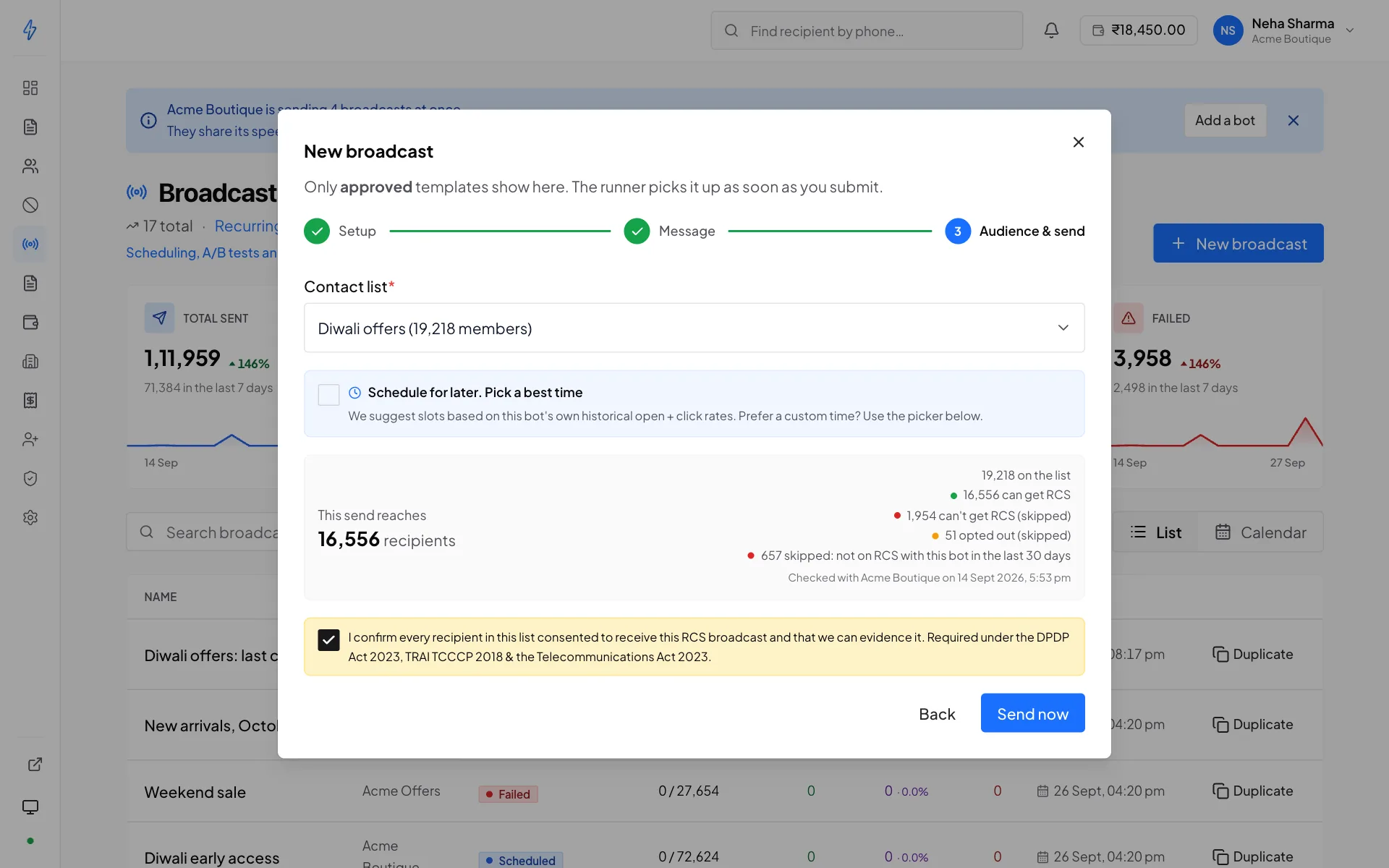
Task: Go to the Message step
Action: (x=669, y=231)
